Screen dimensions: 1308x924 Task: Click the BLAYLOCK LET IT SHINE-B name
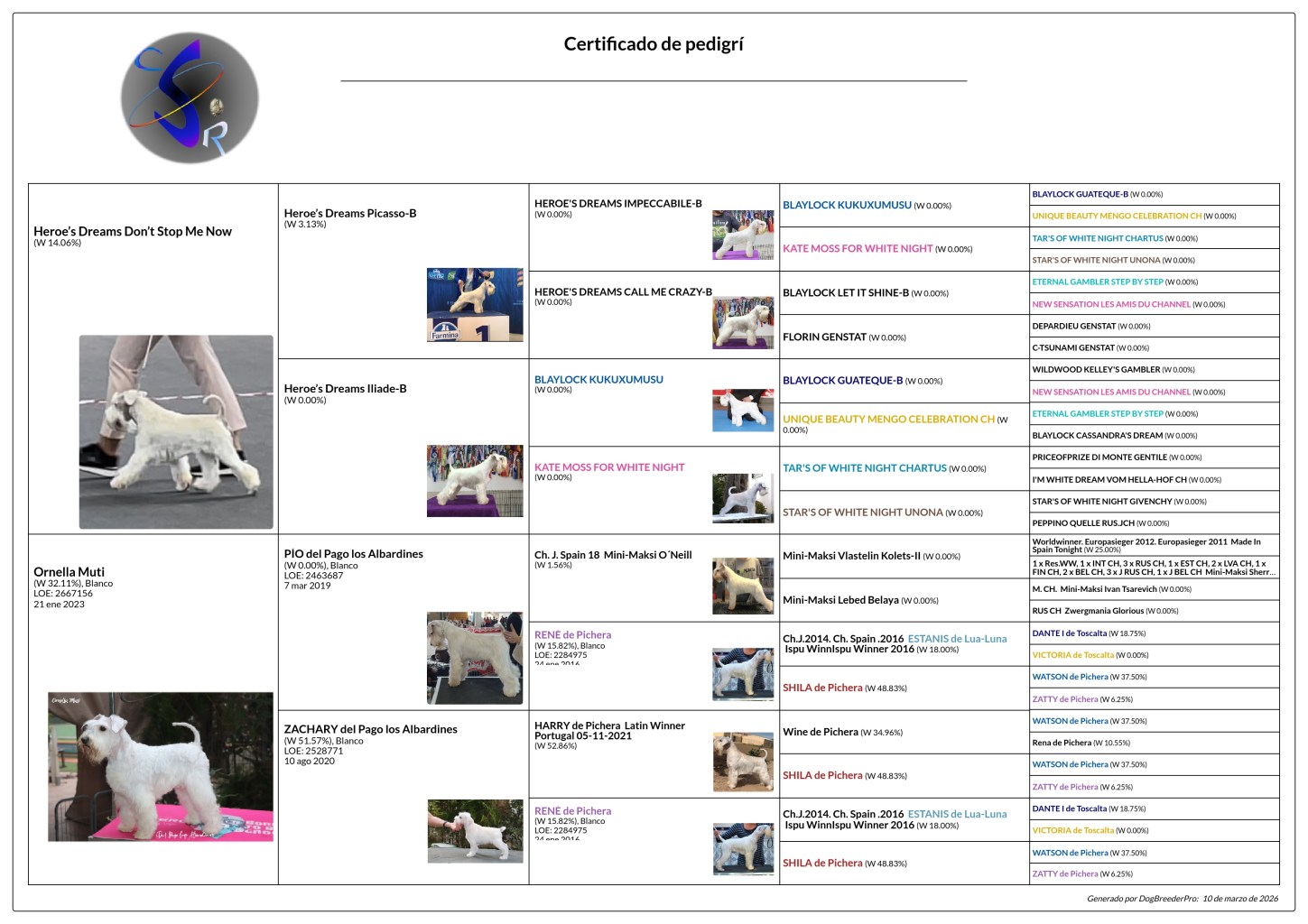tap(846, 293)
